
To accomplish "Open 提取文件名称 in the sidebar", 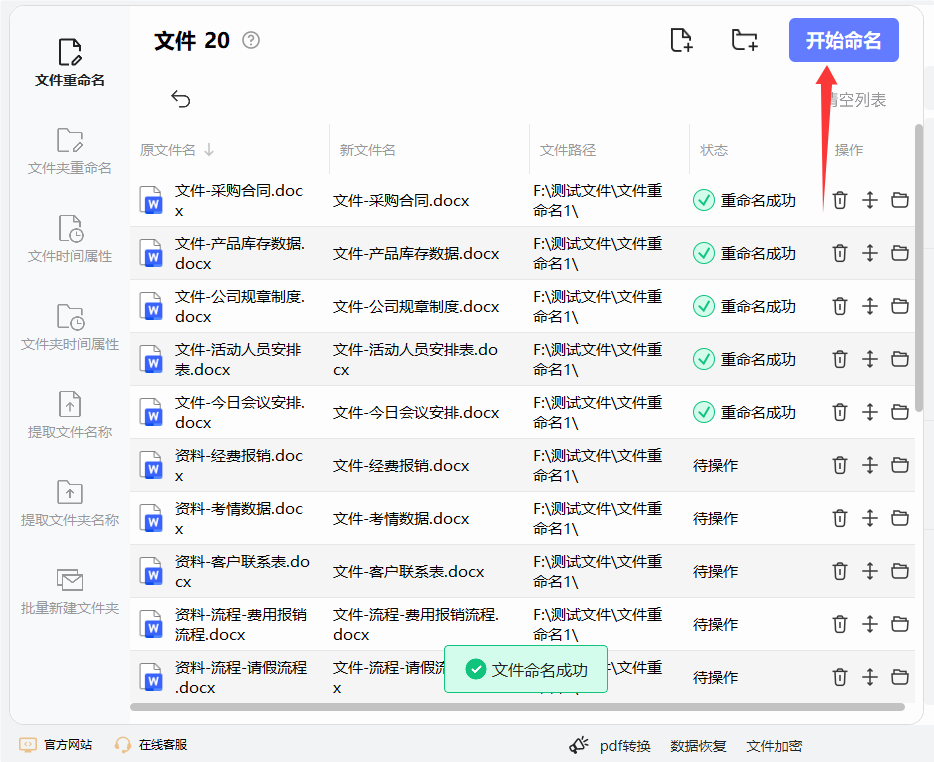I will click(70, 415).
